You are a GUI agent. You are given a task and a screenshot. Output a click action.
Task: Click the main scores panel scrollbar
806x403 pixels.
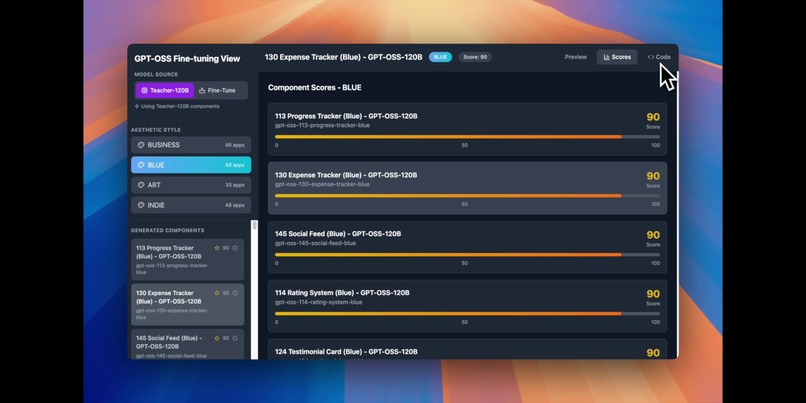point(677,216)
